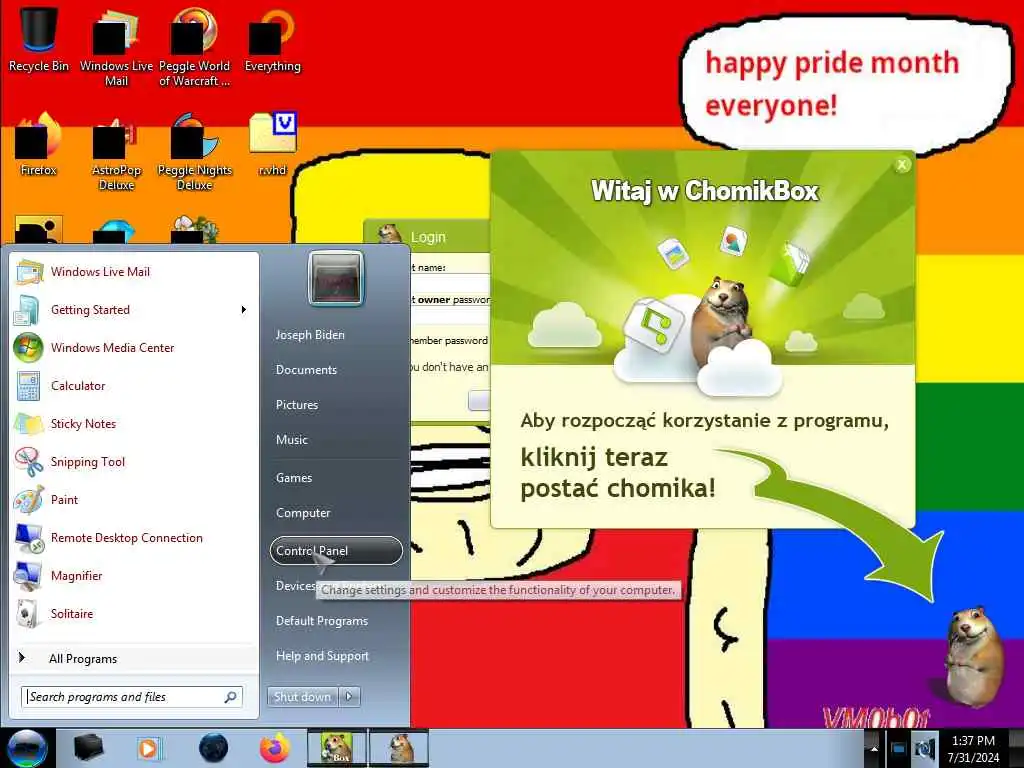The image size is (1024, 768).
Task: Click the hamster character on desktop
Action: [x=973, y=655]
